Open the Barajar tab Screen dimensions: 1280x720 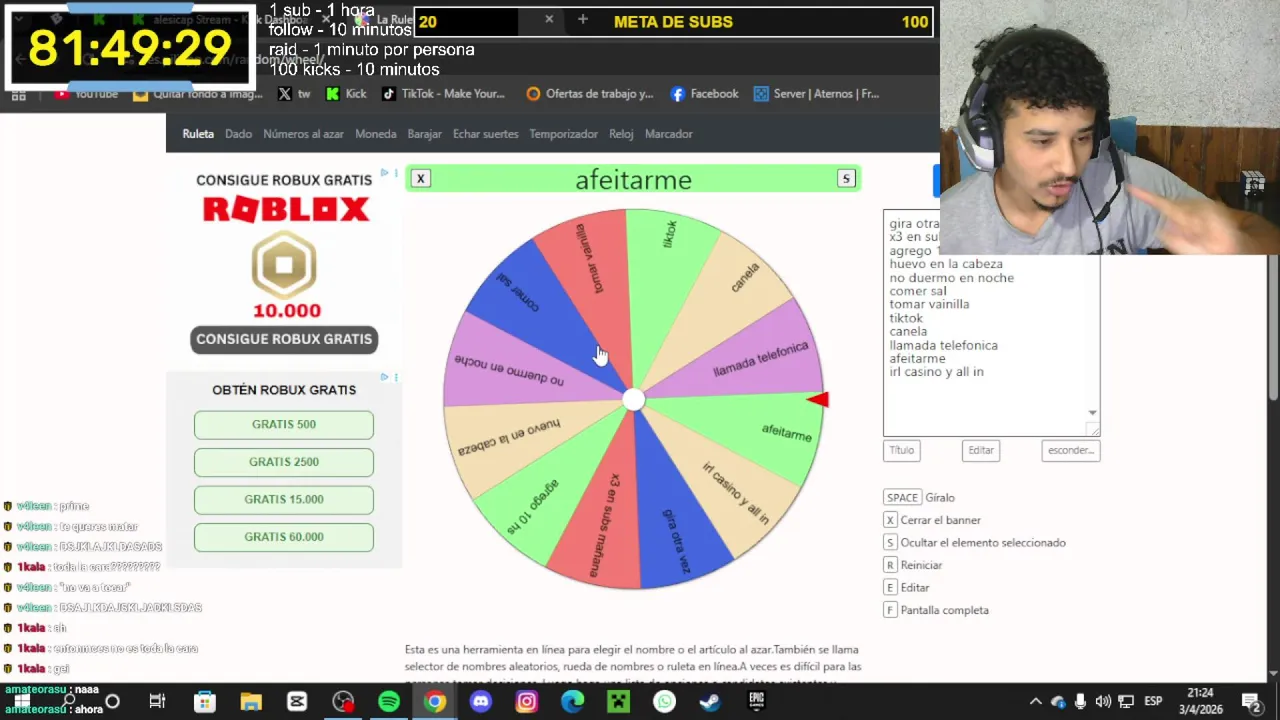[x=424, y=134]
